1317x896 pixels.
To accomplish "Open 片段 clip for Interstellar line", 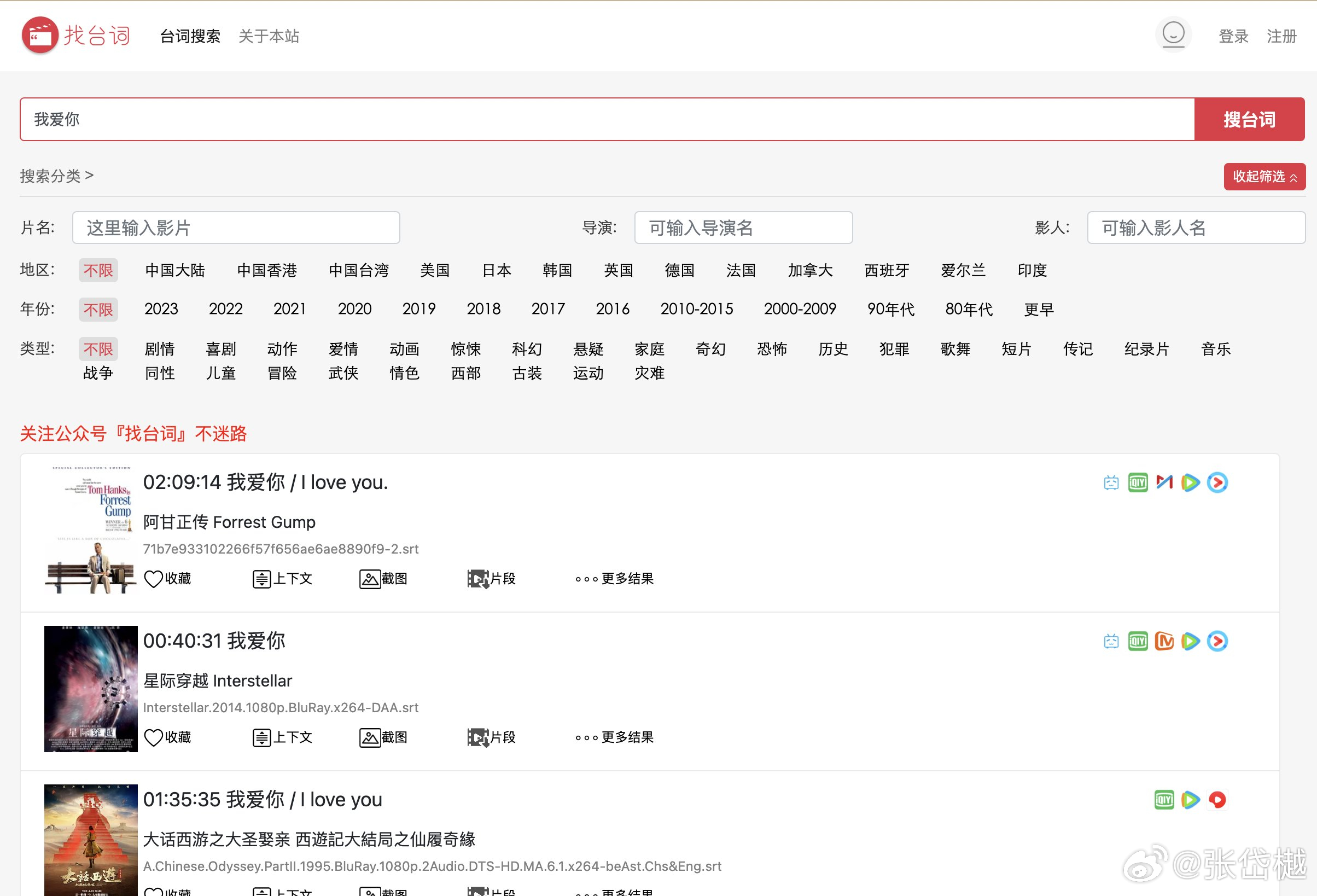I will [491, 737].
